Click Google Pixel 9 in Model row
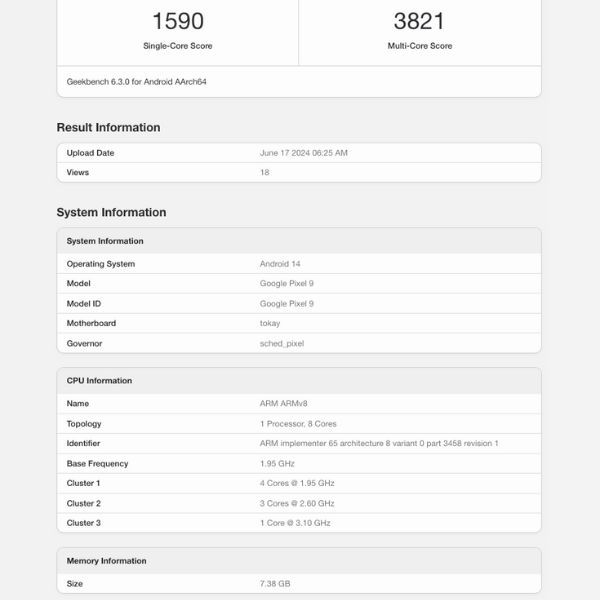 [x=287, y=284]
